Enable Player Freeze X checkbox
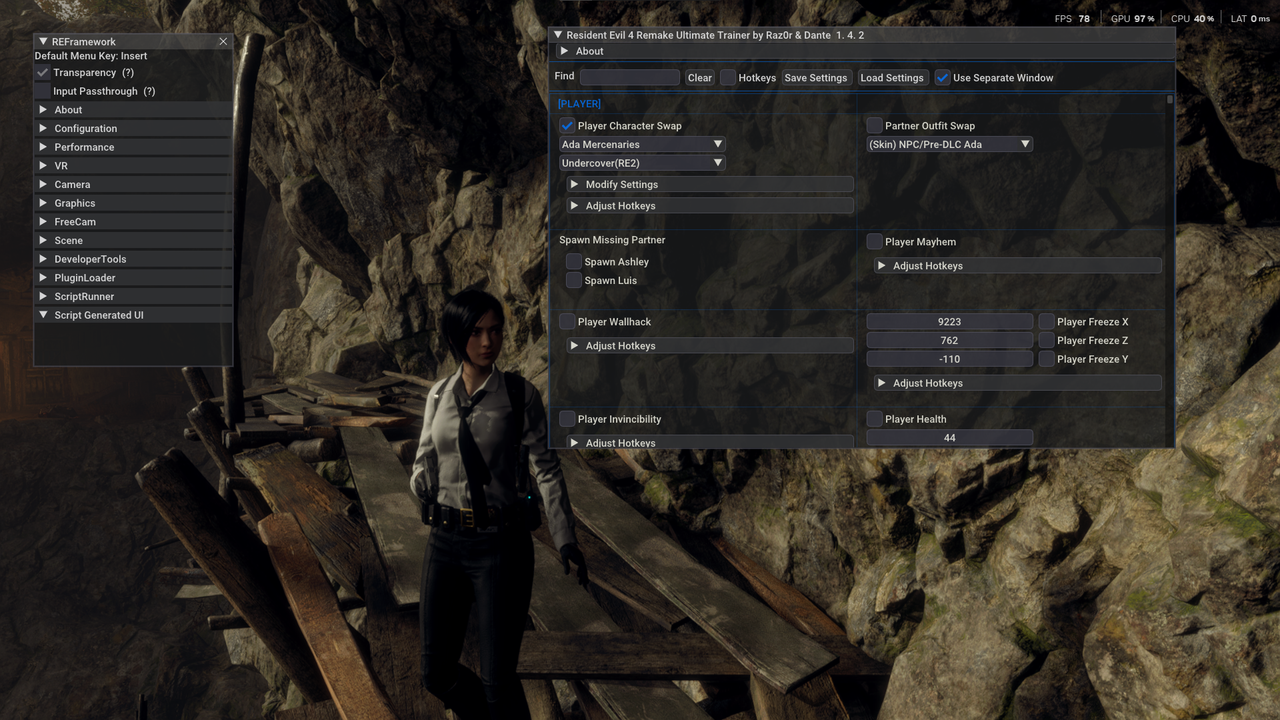This screenshot has width=1280, height=720. click(x=1047, y=322)
